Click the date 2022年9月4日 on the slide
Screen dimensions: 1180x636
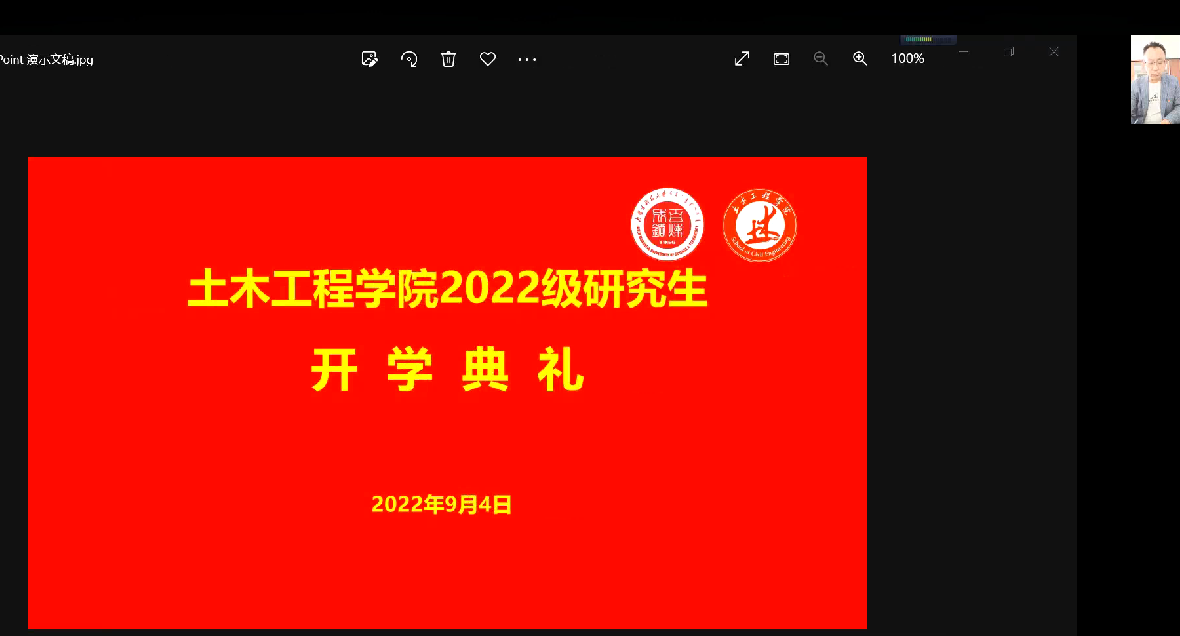point(441,504)
